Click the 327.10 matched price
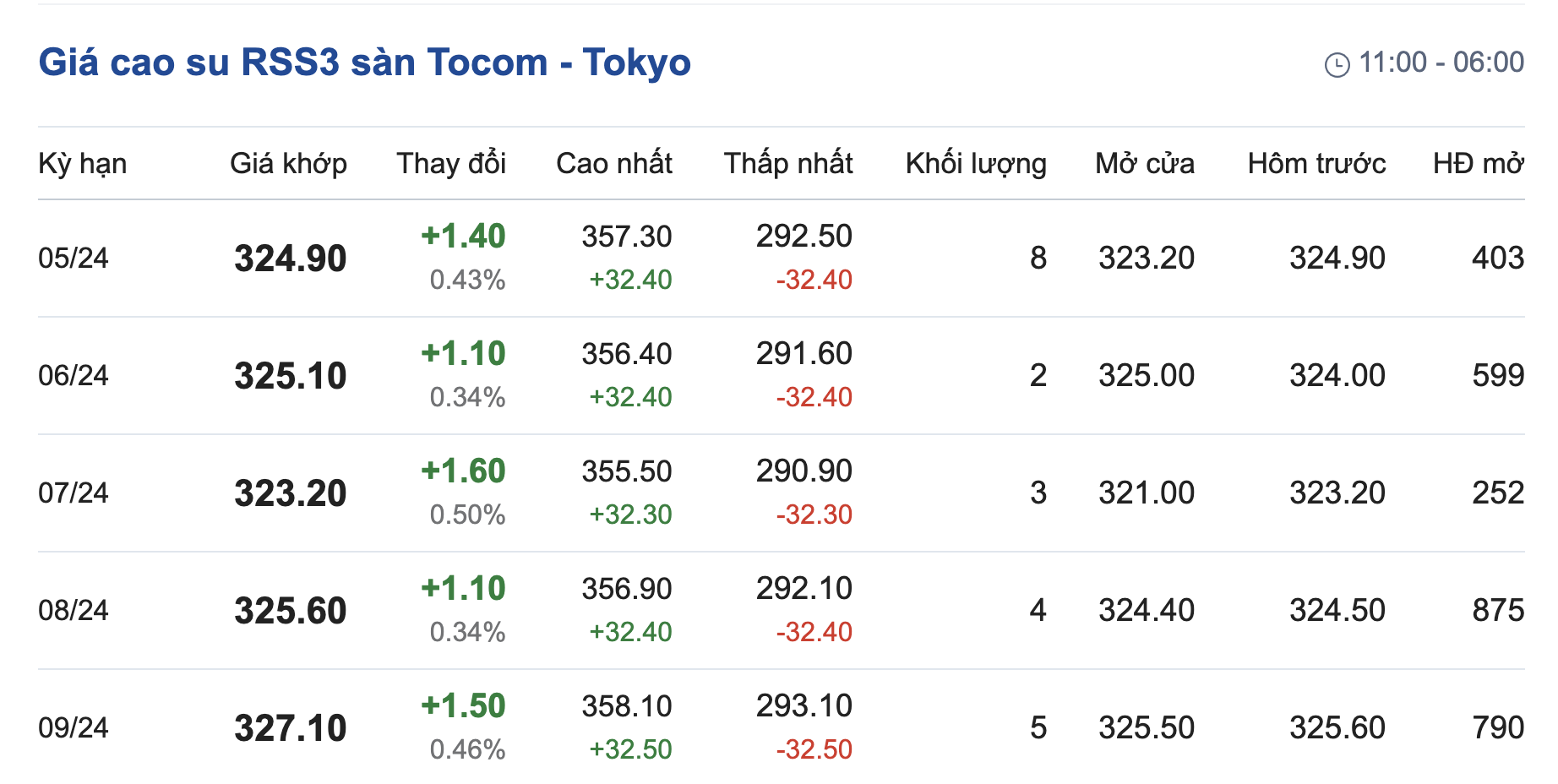 click(x=290, y=728)
